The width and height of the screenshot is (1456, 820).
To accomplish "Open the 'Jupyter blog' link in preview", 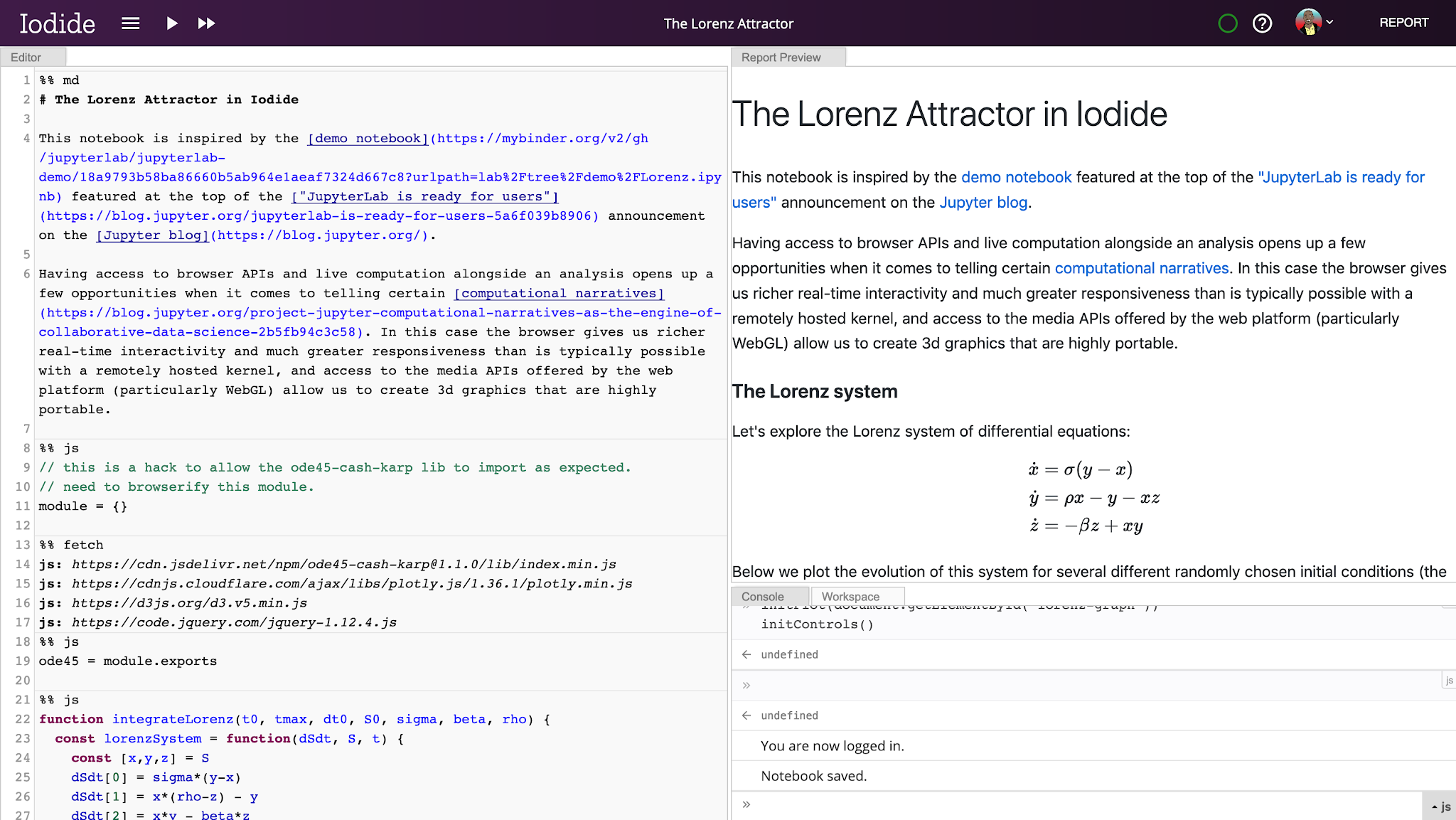I will coord(983,203).
